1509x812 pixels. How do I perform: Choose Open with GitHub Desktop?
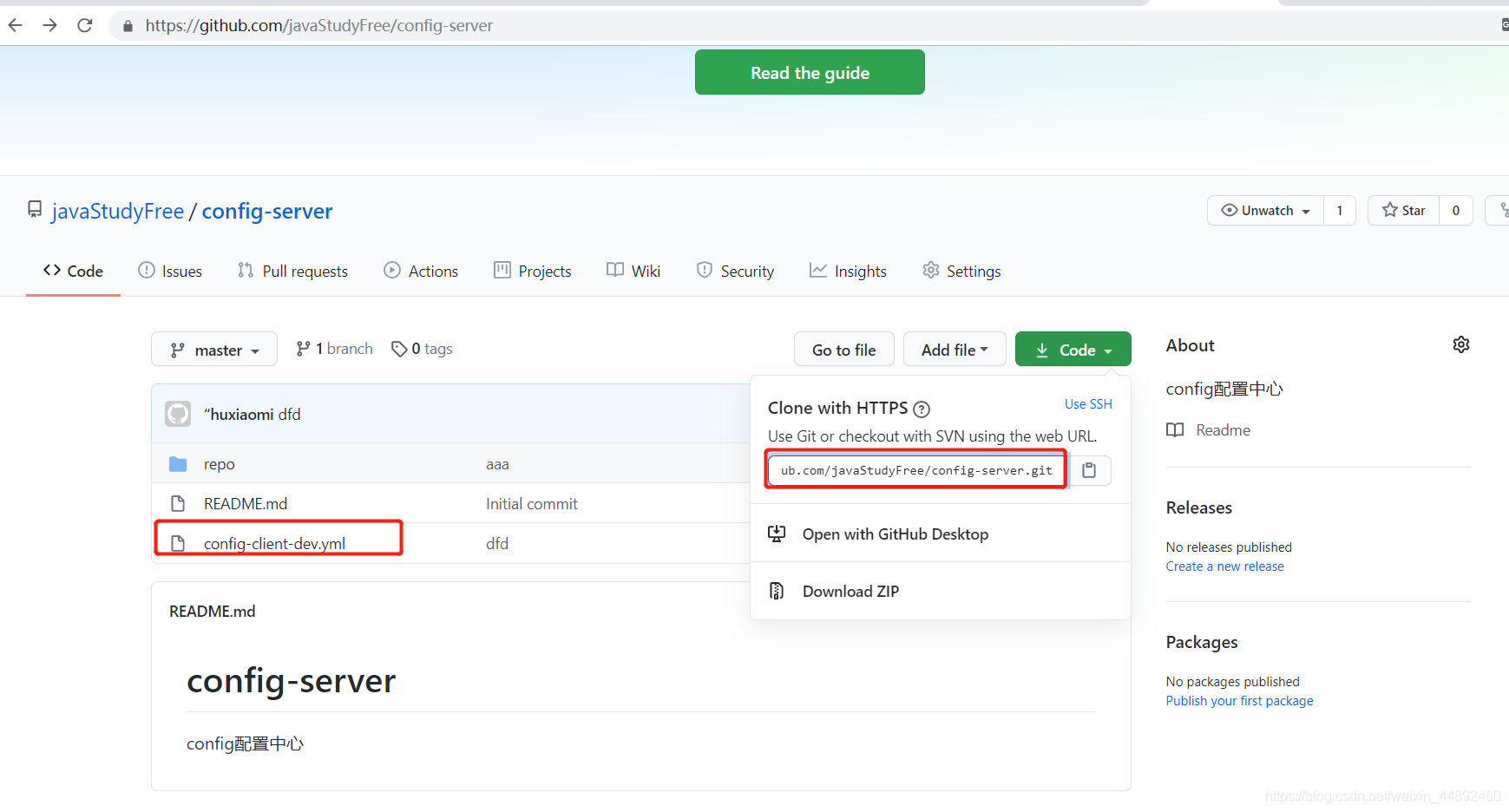[x=896, y=534]
